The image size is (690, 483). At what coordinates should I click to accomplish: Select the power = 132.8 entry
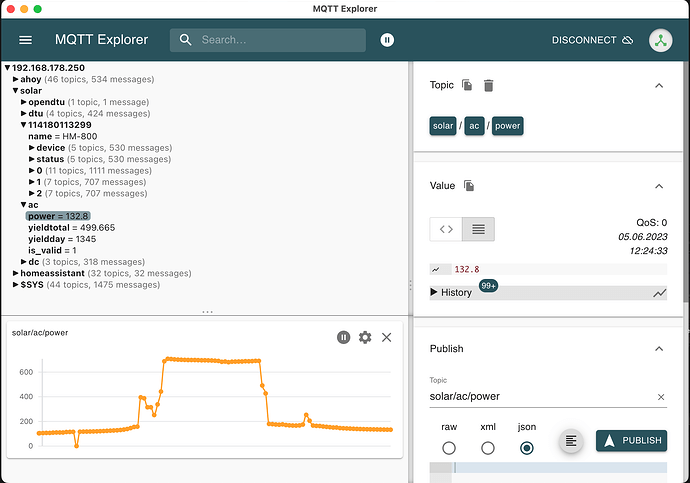click(x=58, y=216)
